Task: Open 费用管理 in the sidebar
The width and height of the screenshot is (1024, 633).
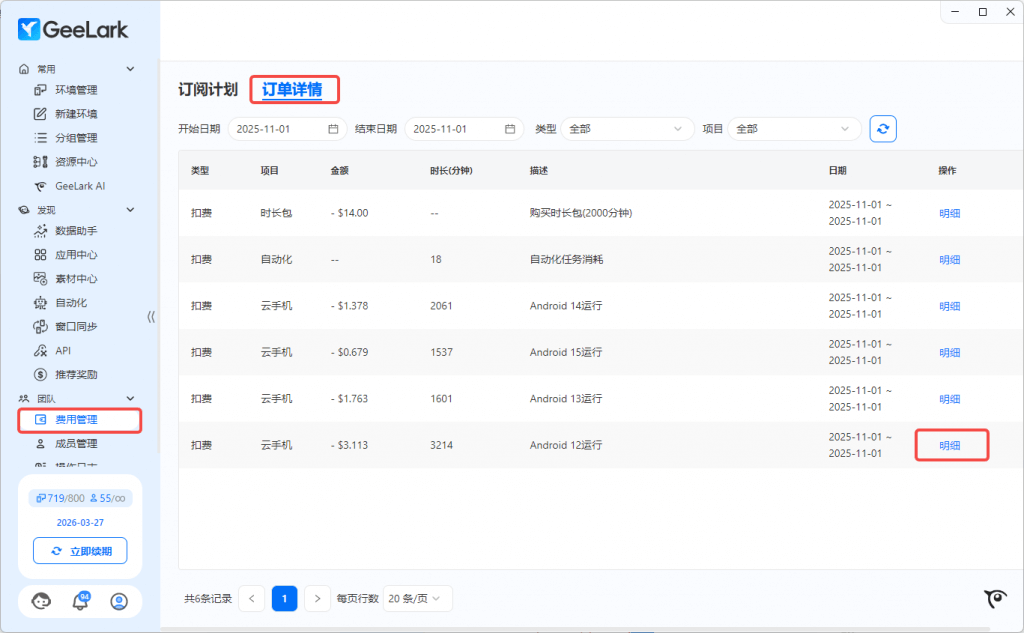Action: click(x=76, y=420)
